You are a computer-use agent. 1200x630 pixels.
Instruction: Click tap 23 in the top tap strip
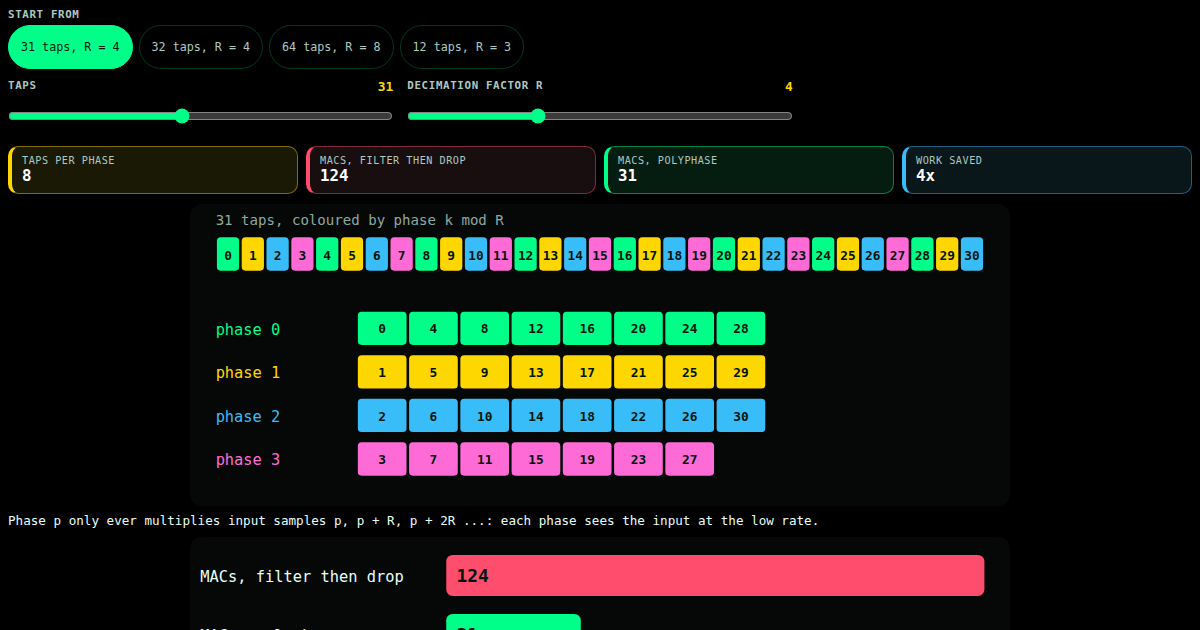(x=798, y=254)
